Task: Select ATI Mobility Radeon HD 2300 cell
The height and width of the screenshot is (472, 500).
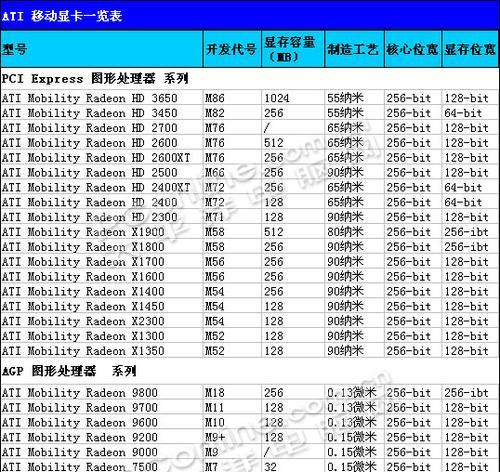Action: [x=101, y=217]
